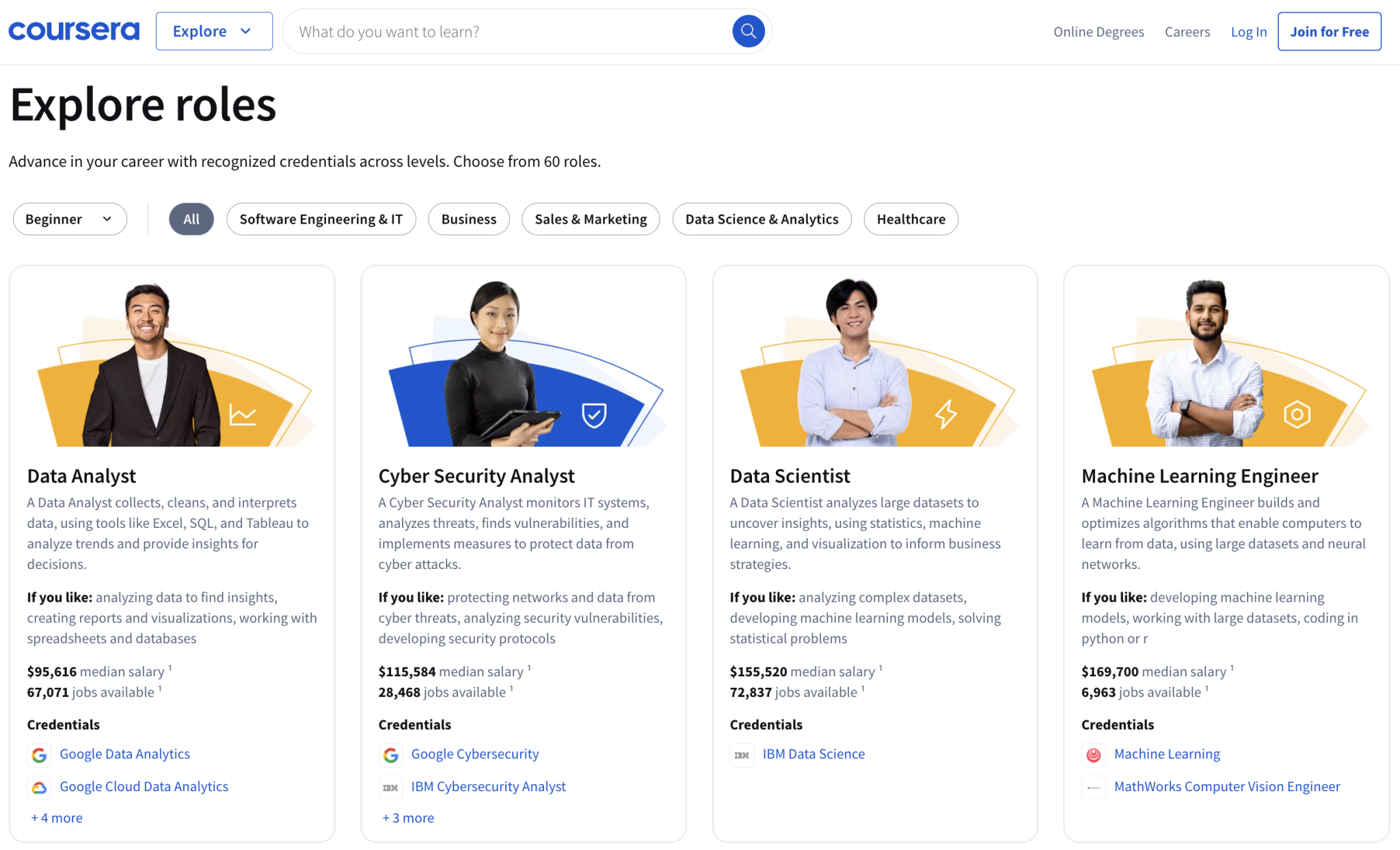The image size is (1400, 850).
Task: Open the Google Cybersecurity credential link
Action: pyautogui.click(x=474, y=754)
